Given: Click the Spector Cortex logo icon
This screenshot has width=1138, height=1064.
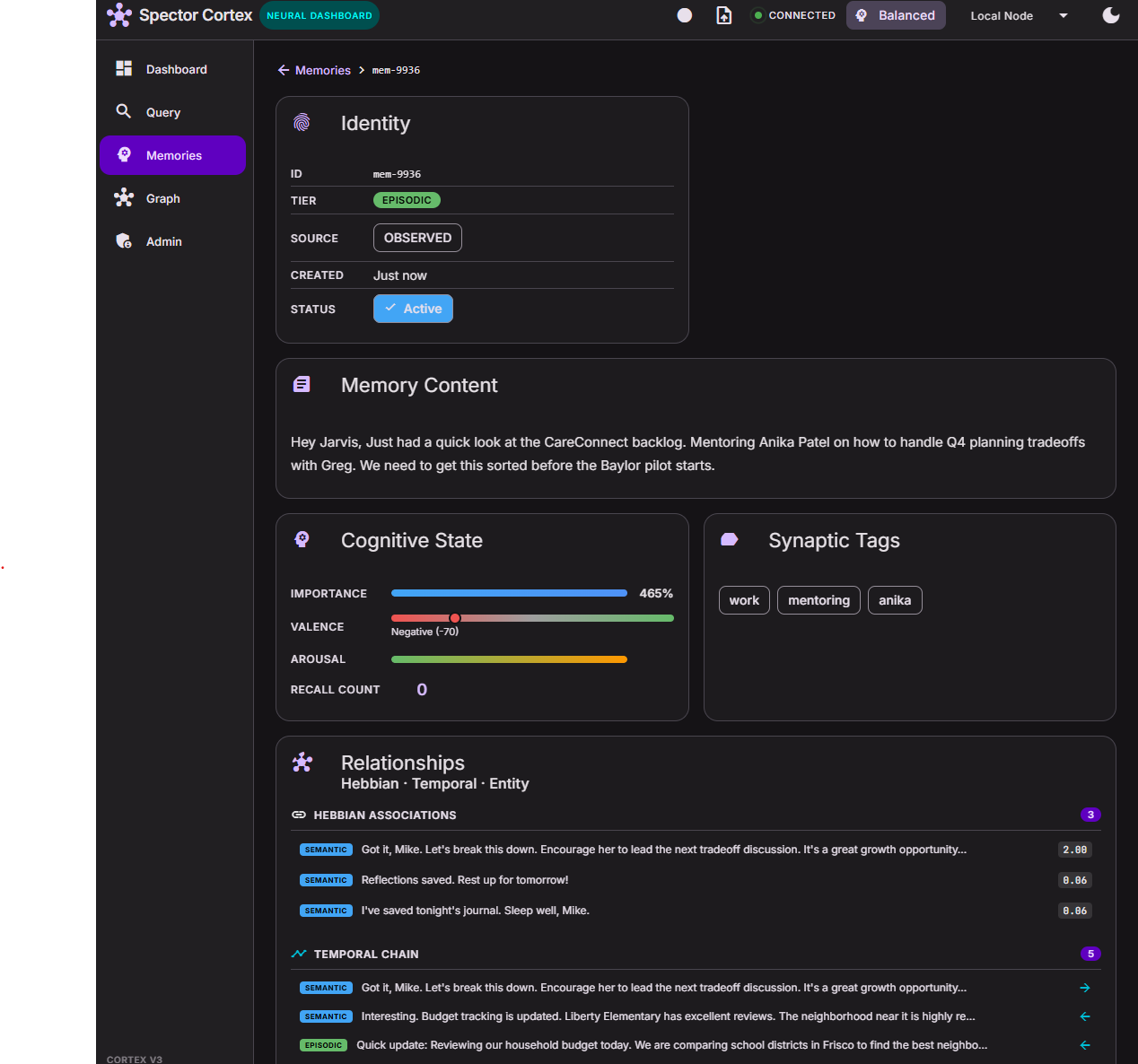Looking at the screenshot, I should click(x=119, y=15).
